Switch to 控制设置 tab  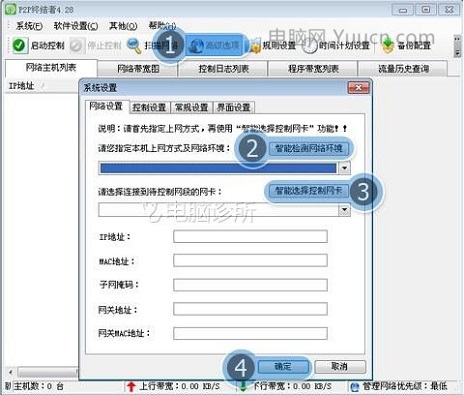pos(149,107)
